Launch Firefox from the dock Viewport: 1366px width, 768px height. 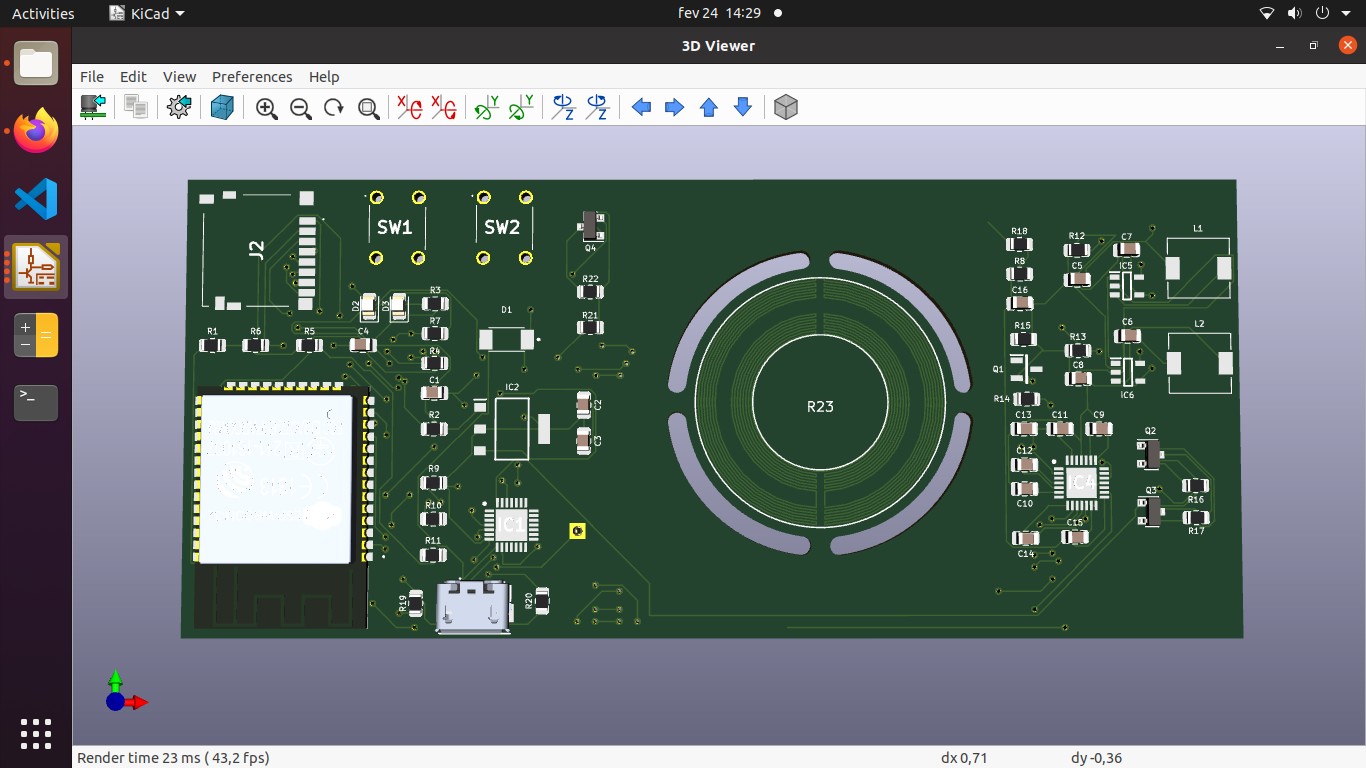point(36,131)
